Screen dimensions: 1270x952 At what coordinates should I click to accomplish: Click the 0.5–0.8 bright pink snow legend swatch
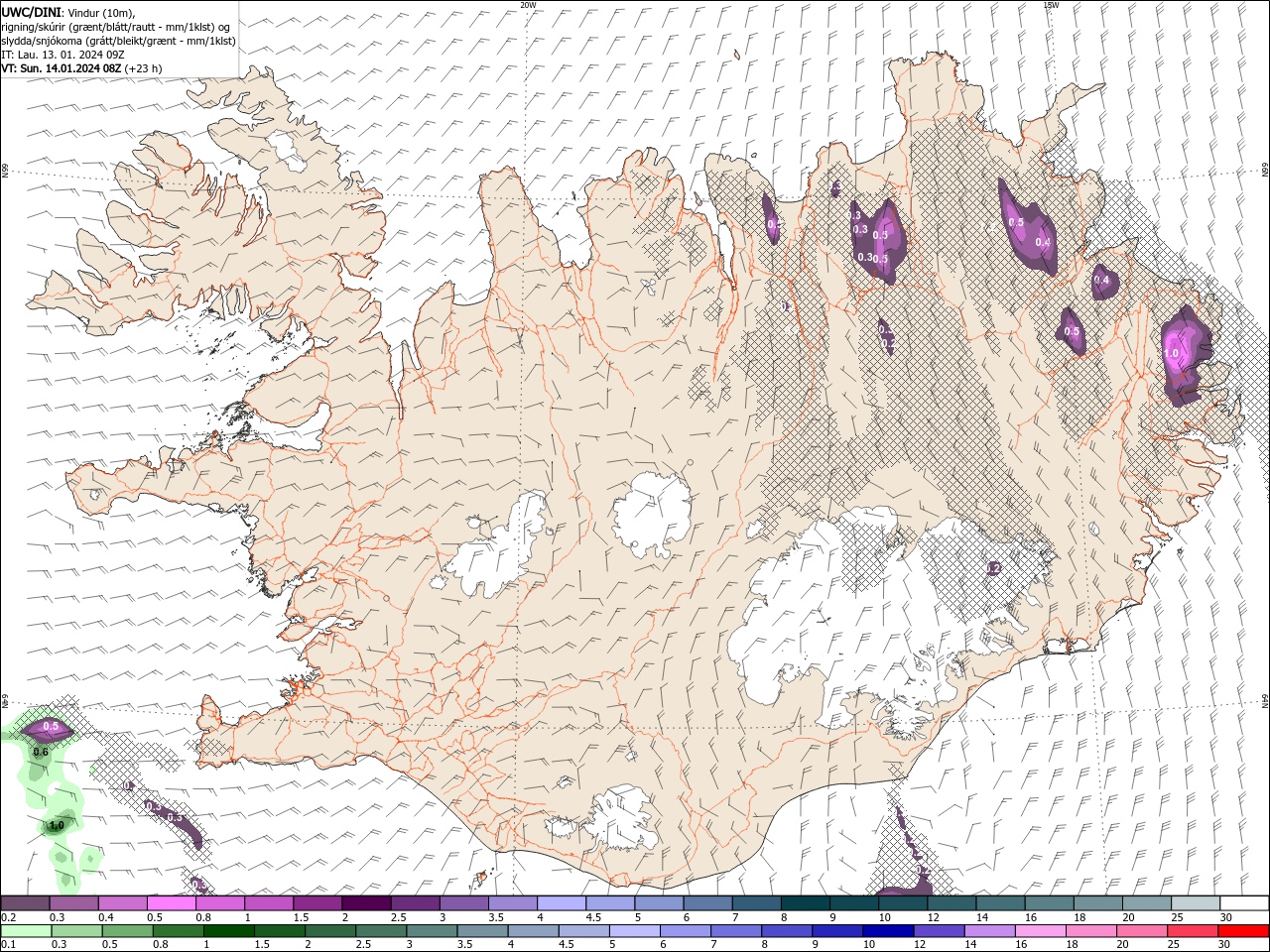point(172,902)
